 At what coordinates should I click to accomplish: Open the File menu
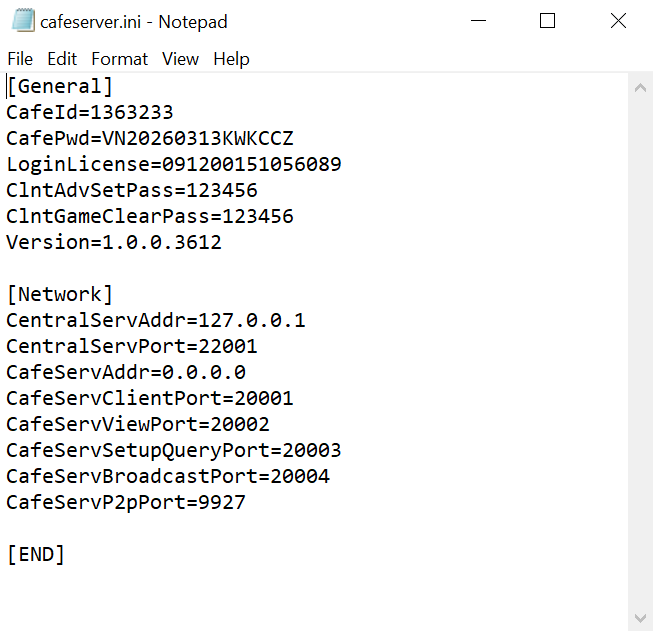[x=20, y=59]
